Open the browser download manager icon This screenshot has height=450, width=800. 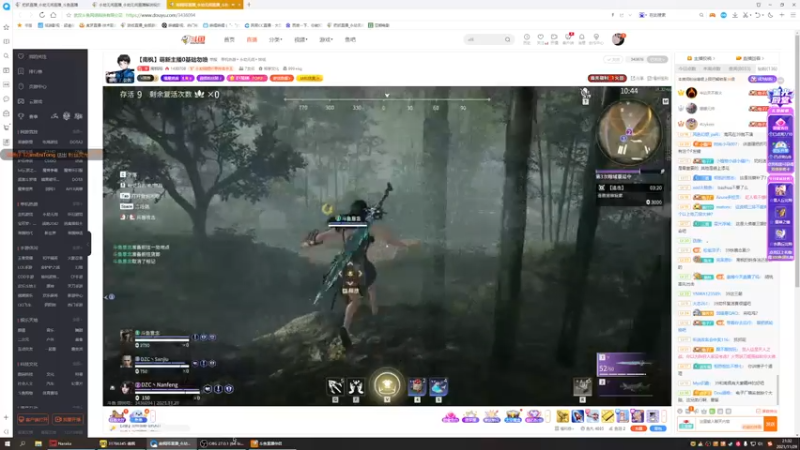tap(735, 15)
